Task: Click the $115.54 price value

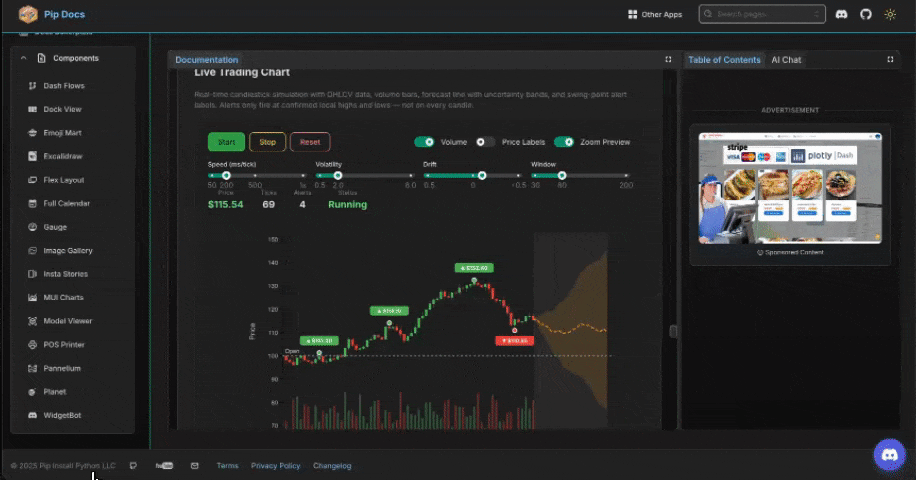Action: [x=225, y=204]
